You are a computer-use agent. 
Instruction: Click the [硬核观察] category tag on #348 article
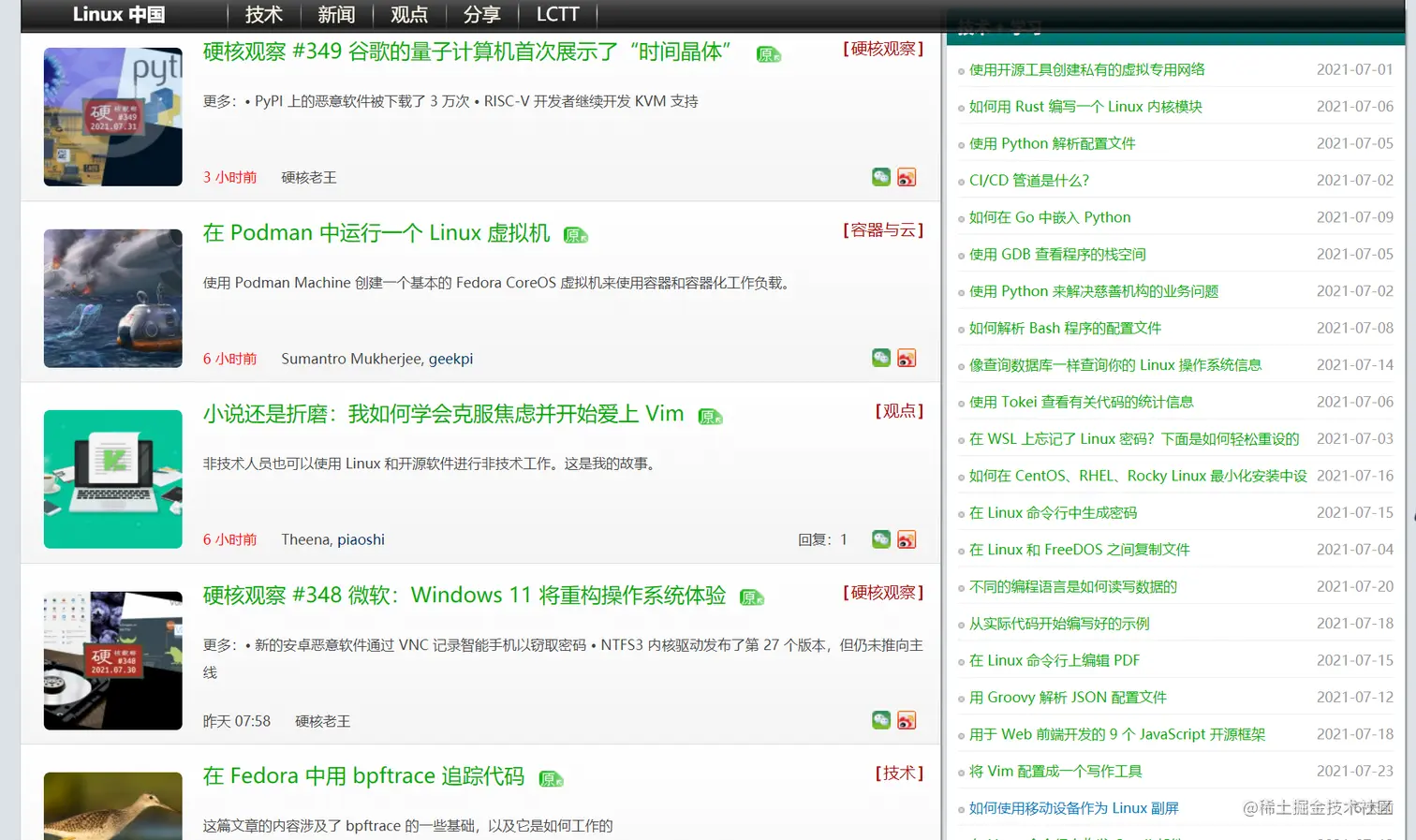pos(882,592)
